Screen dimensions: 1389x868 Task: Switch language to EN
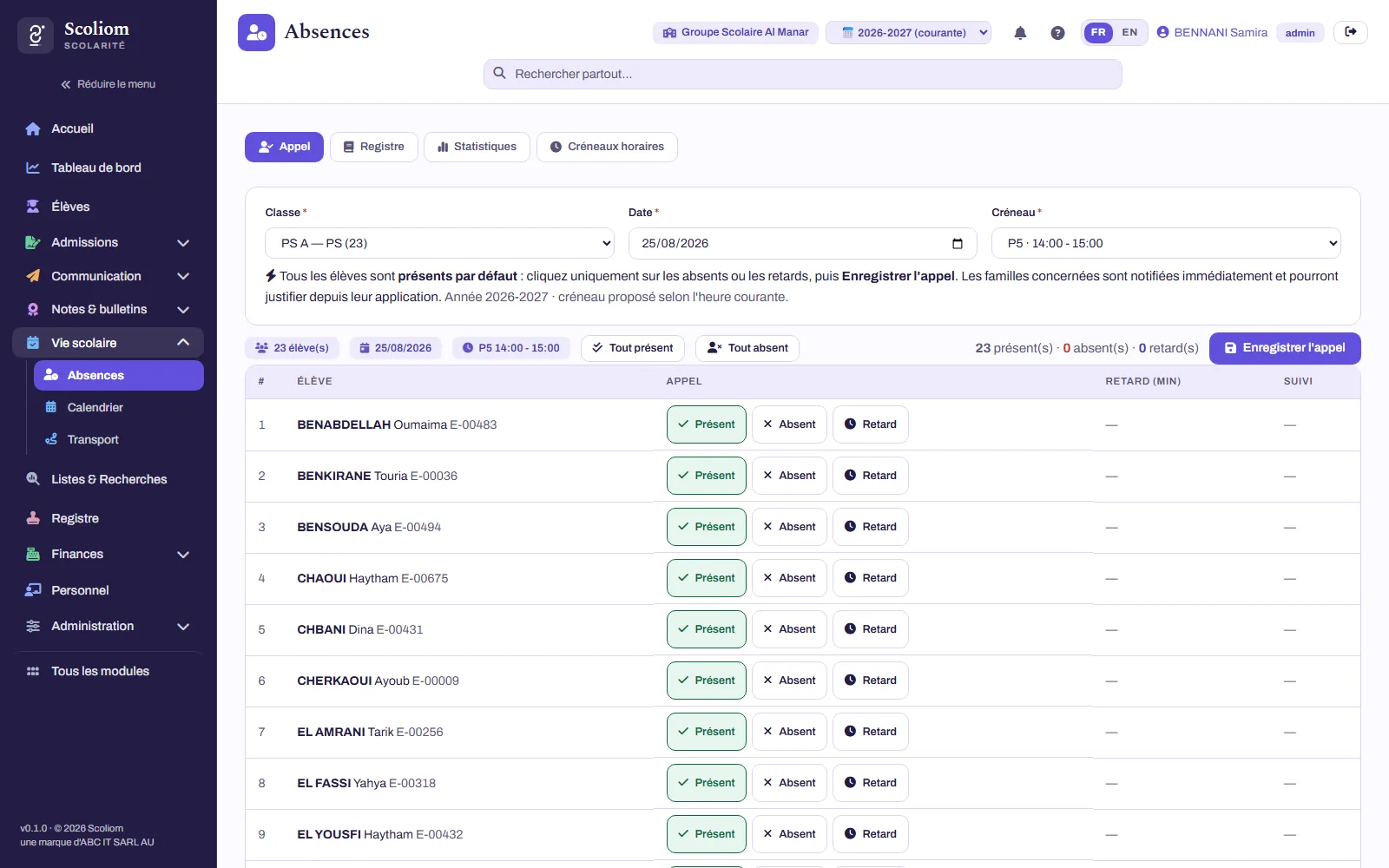pos(1129,32)
